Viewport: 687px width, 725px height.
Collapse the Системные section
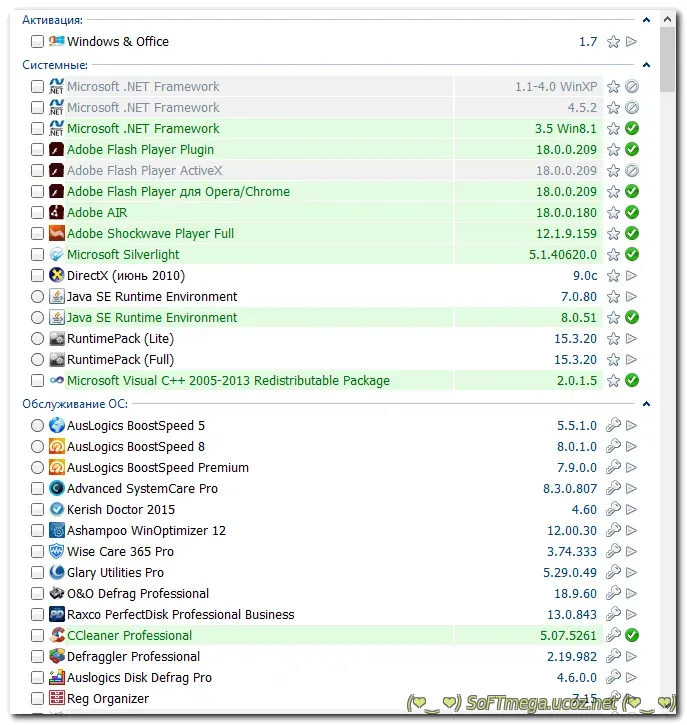[x=647, y=65]
